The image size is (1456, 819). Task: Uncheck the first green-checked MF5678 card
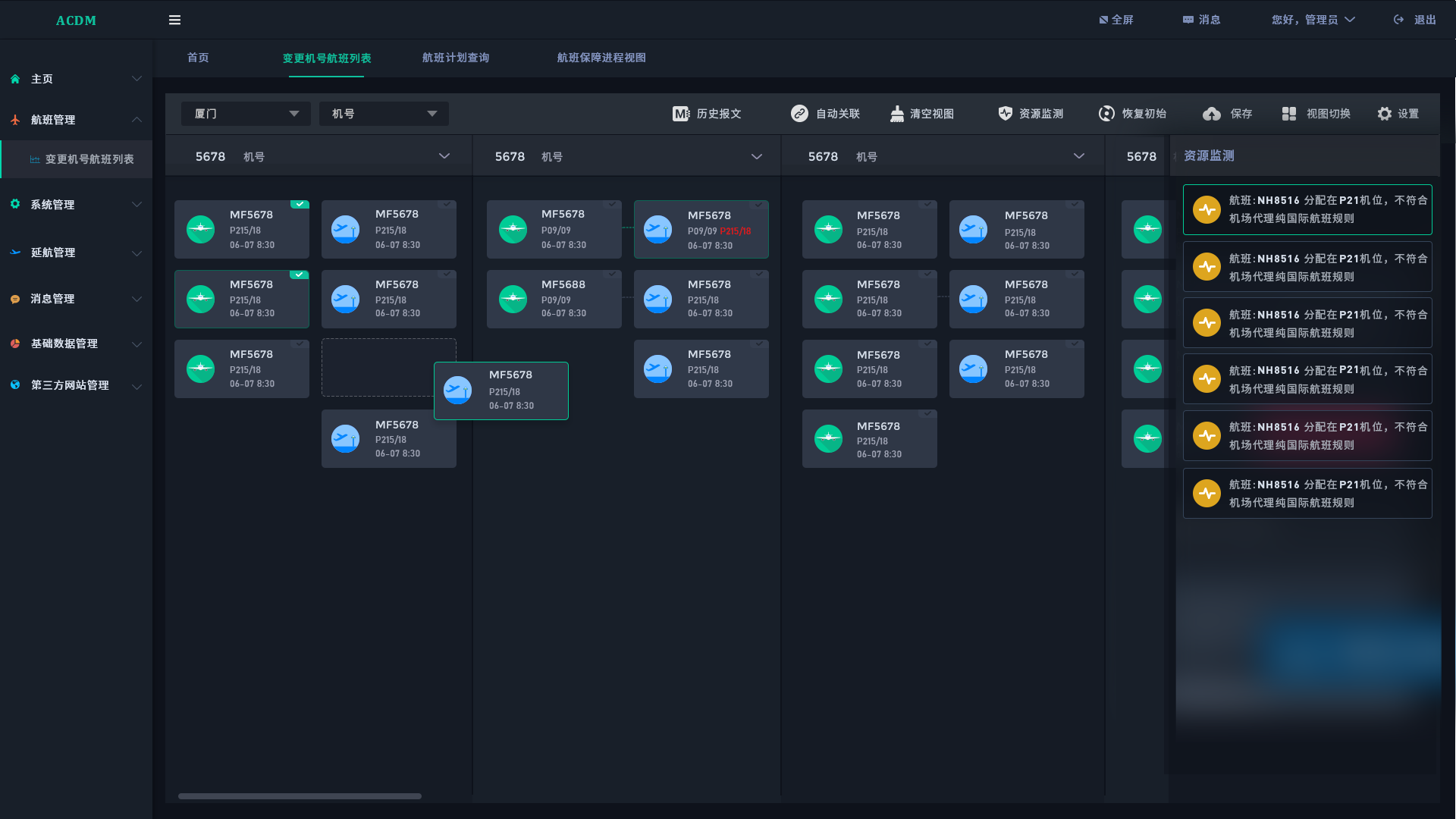pyautogui.click(x=300, y=204)
